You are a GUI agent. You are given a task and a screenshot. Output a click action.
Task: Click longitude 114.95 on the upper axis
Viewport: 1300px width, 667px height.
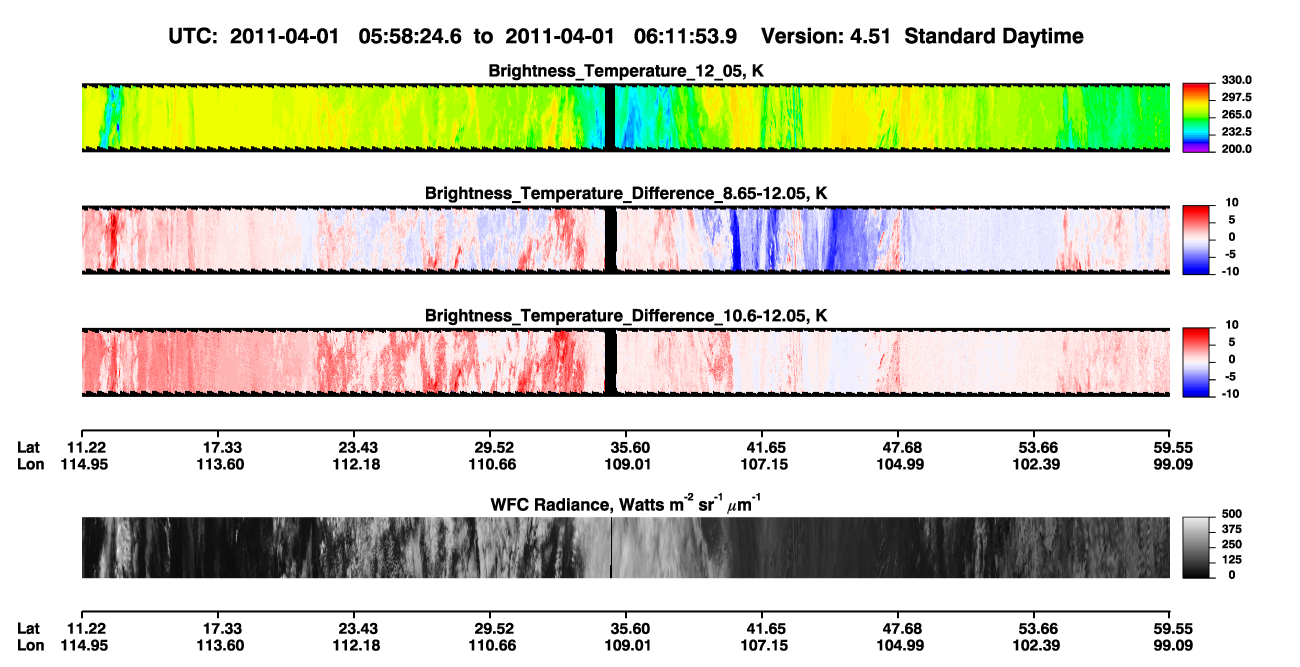83,464
